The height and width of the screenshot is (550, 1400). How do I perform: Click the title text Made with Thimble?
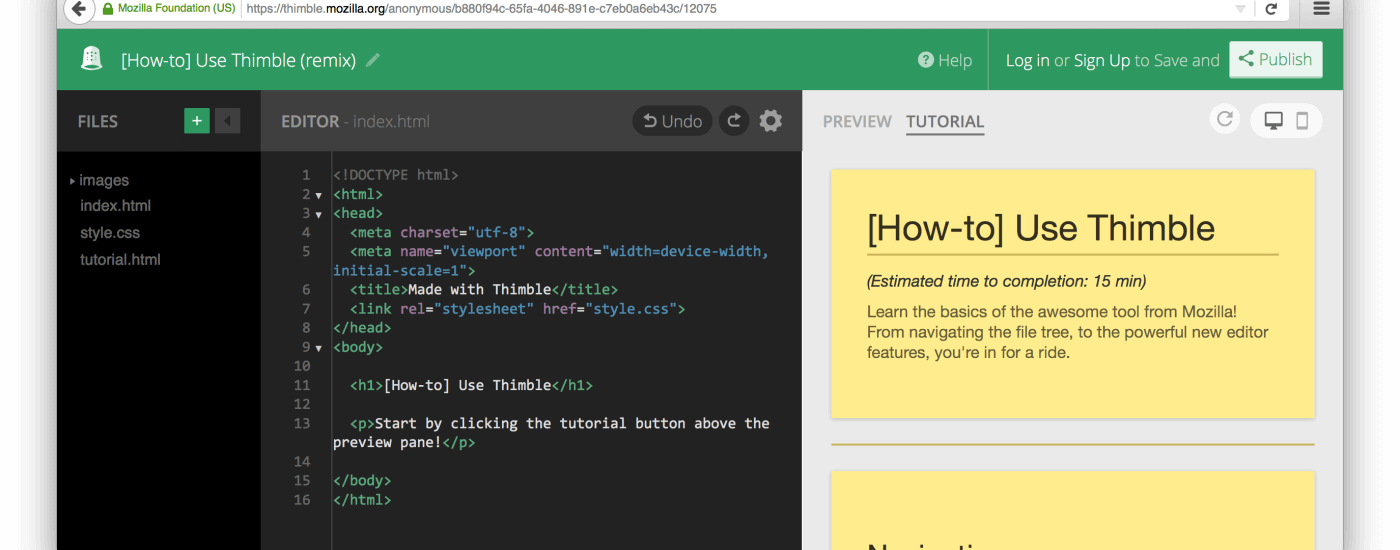click(480, 290)
